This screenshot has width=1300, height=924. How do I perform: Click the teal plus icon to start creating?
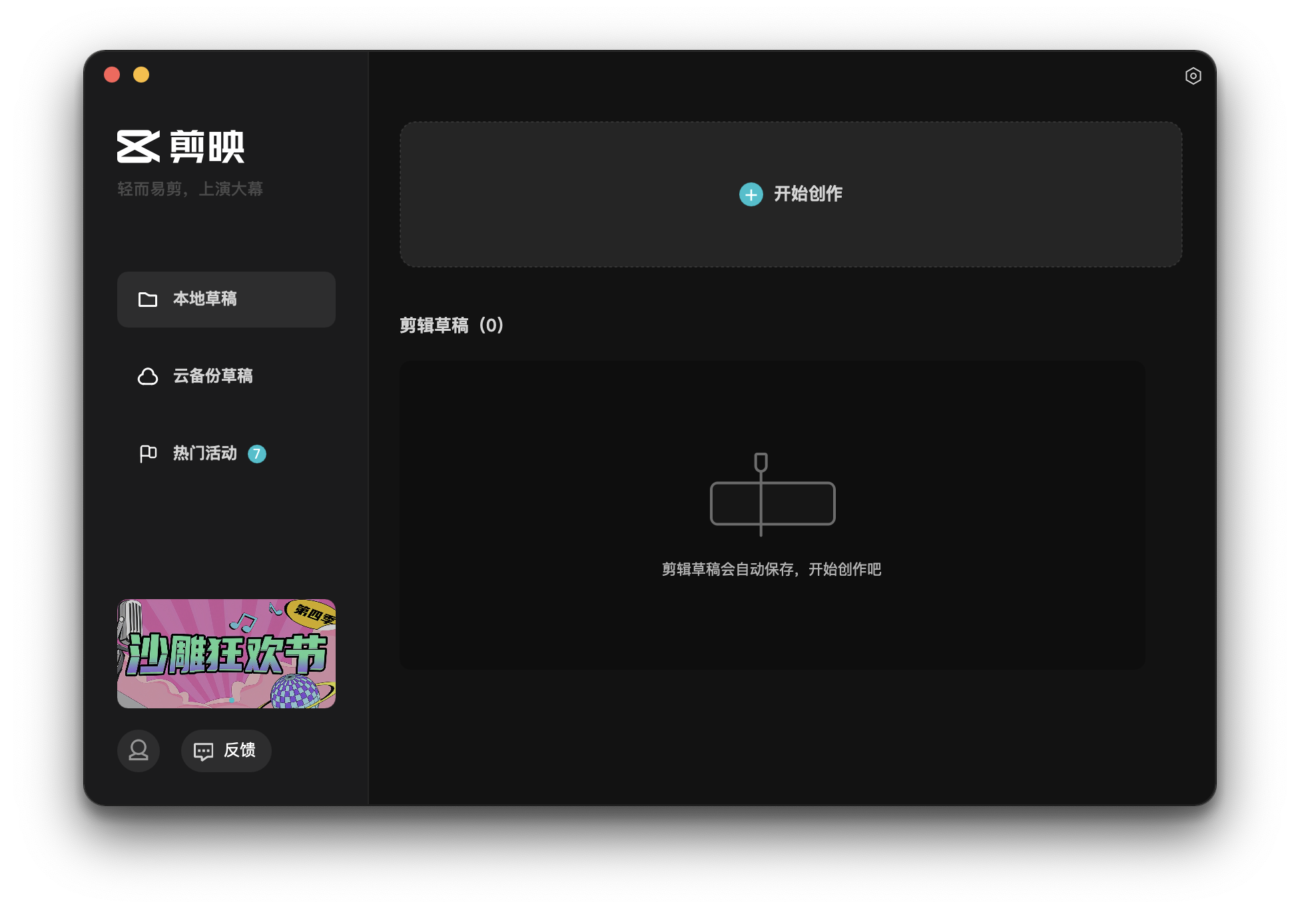click(751, 194)
